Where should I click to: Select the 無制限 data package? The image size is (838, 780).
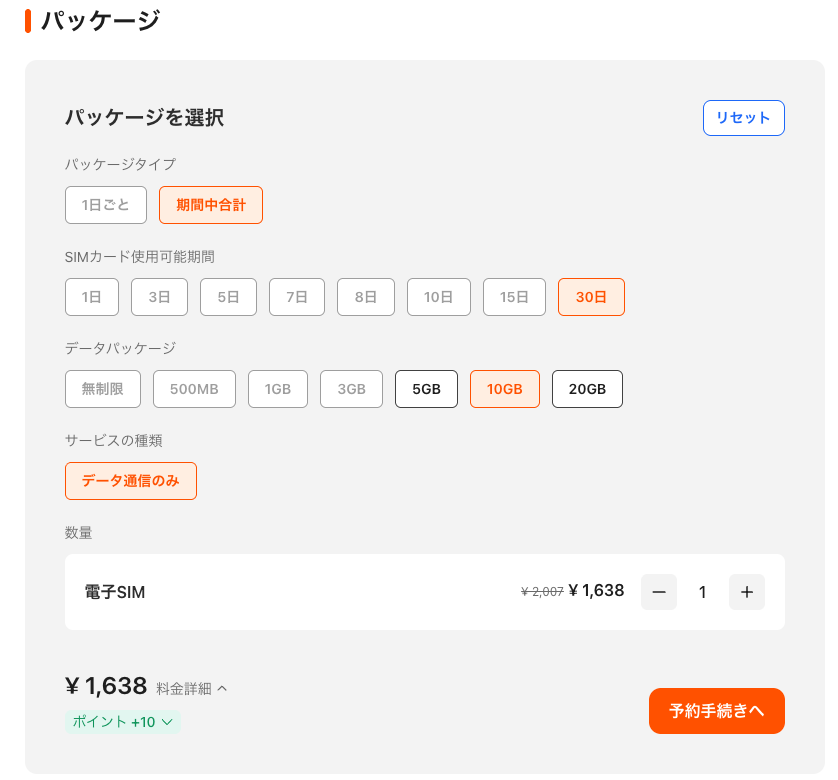(x=102, y=388)
